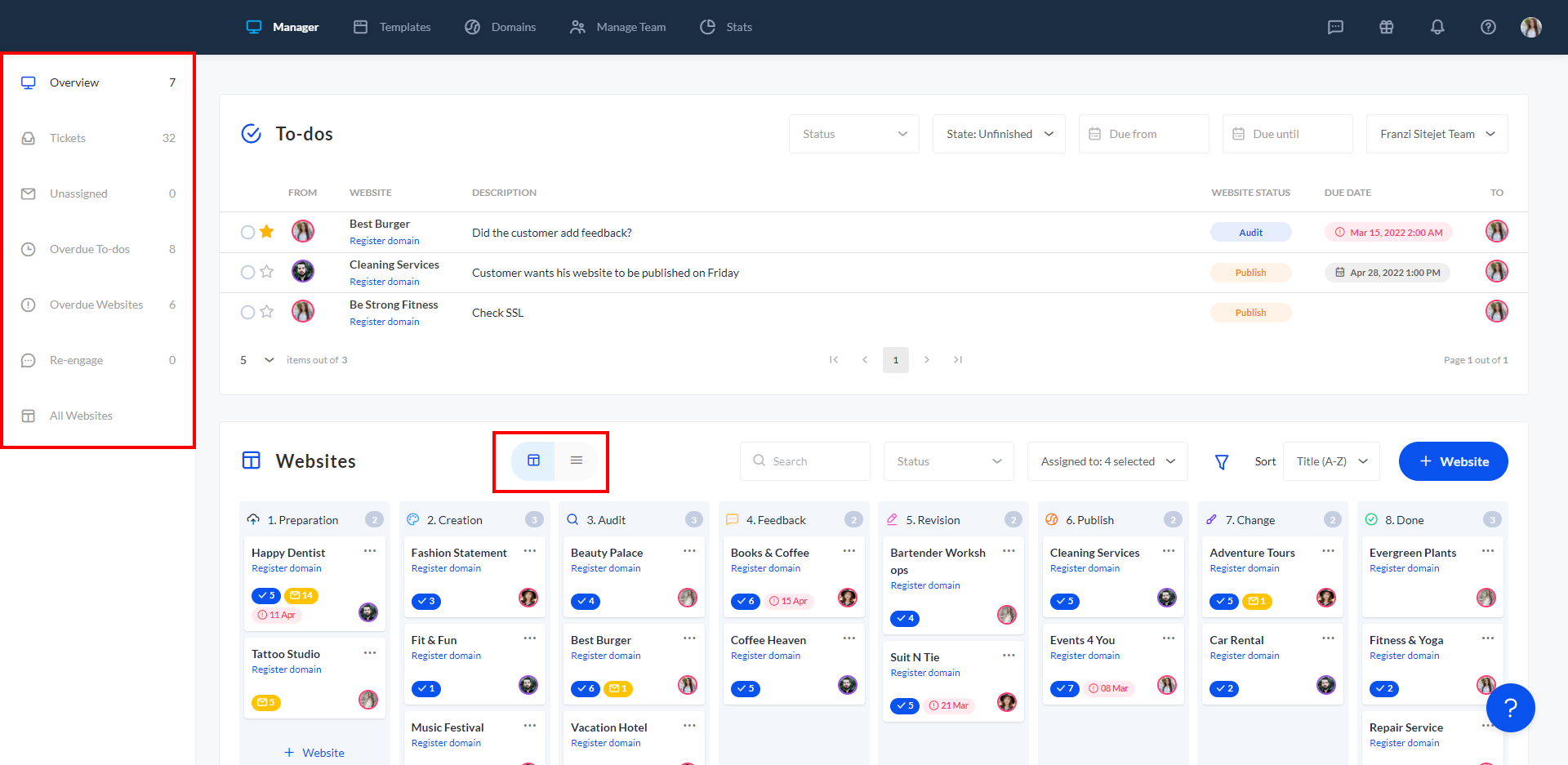Click the gift box icon in header
This screenshot has height=765, width=1568.
point(1386,27)
